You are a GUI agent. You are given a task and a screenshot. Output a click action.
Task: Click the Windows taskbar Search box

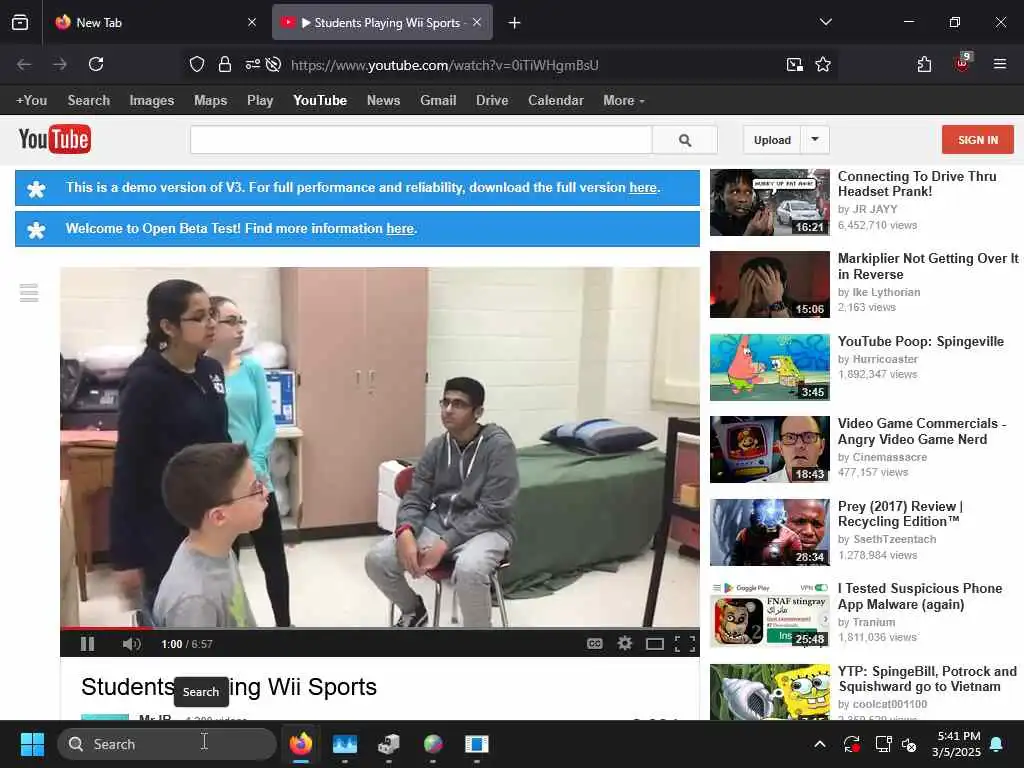[x=167, y=744]
